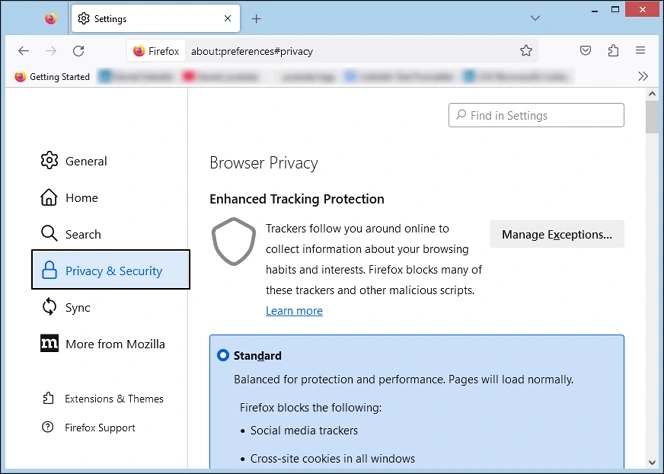Open the Home settings category
The image size is (664, 474).
tap(69, 198)
